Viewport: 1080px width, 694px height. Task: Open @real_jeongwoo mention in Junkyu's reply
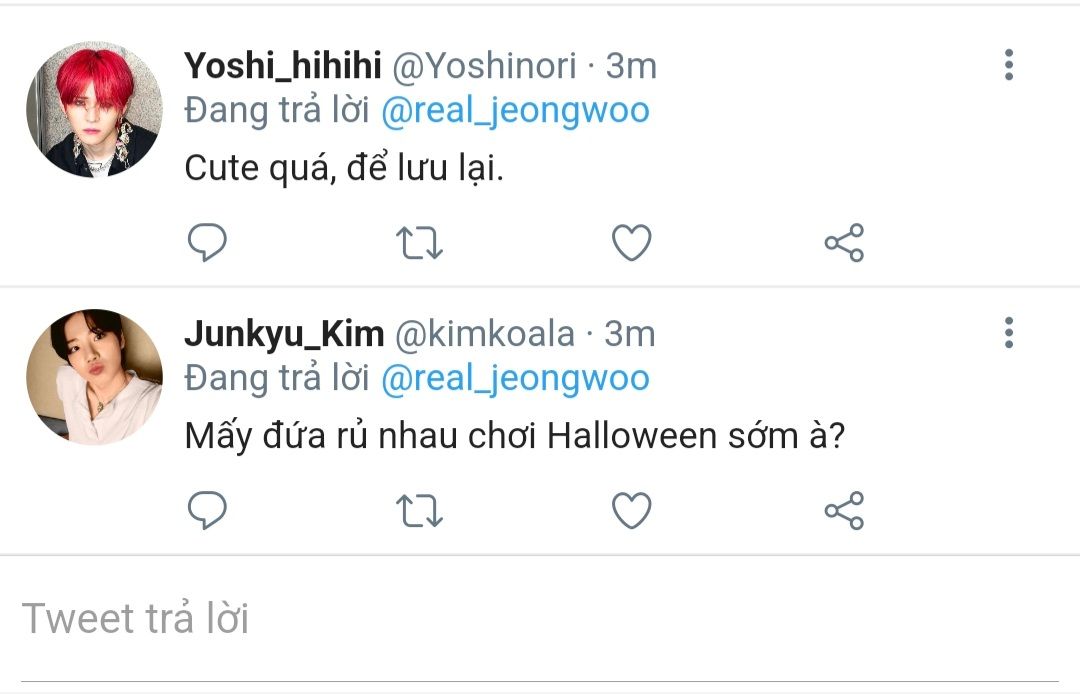tap(515, 378)
